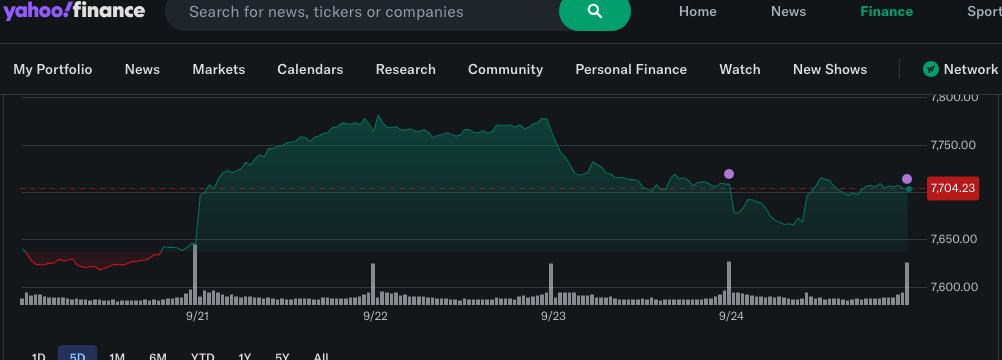This screenshot has width=1002, height=360.
Task: Click the 9/23 date label
Action: click(x=553, y=316)
